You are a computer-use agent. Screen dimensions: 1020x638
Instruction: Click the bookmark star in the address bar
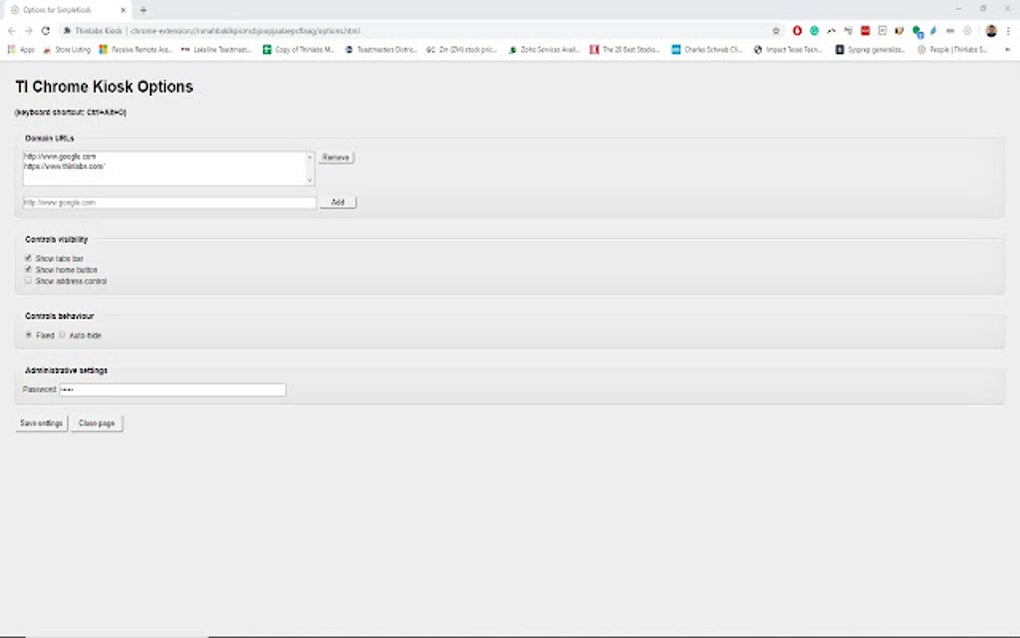pyautogui.click(x=776, y=31)
